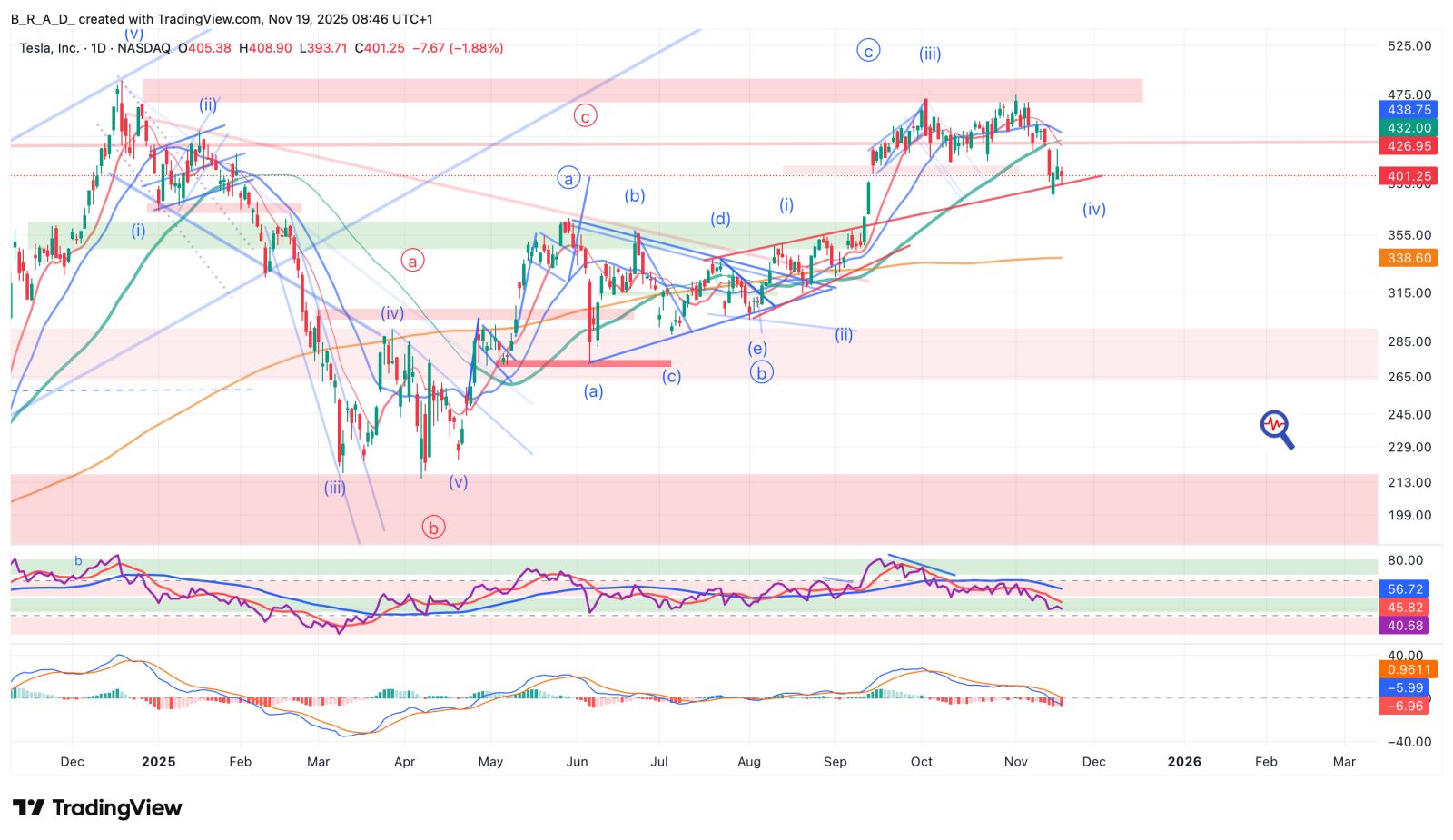Click the orange 338.60 moving average tag
Image resolution: width=1453 pixels, height=840 pixels.
1408,258
